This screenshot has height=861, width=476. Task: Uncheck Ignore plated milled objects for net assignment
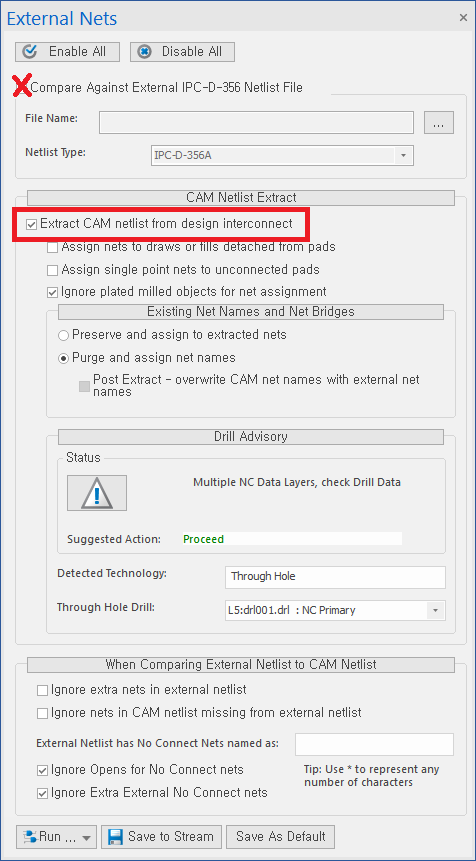click(52, 292)
